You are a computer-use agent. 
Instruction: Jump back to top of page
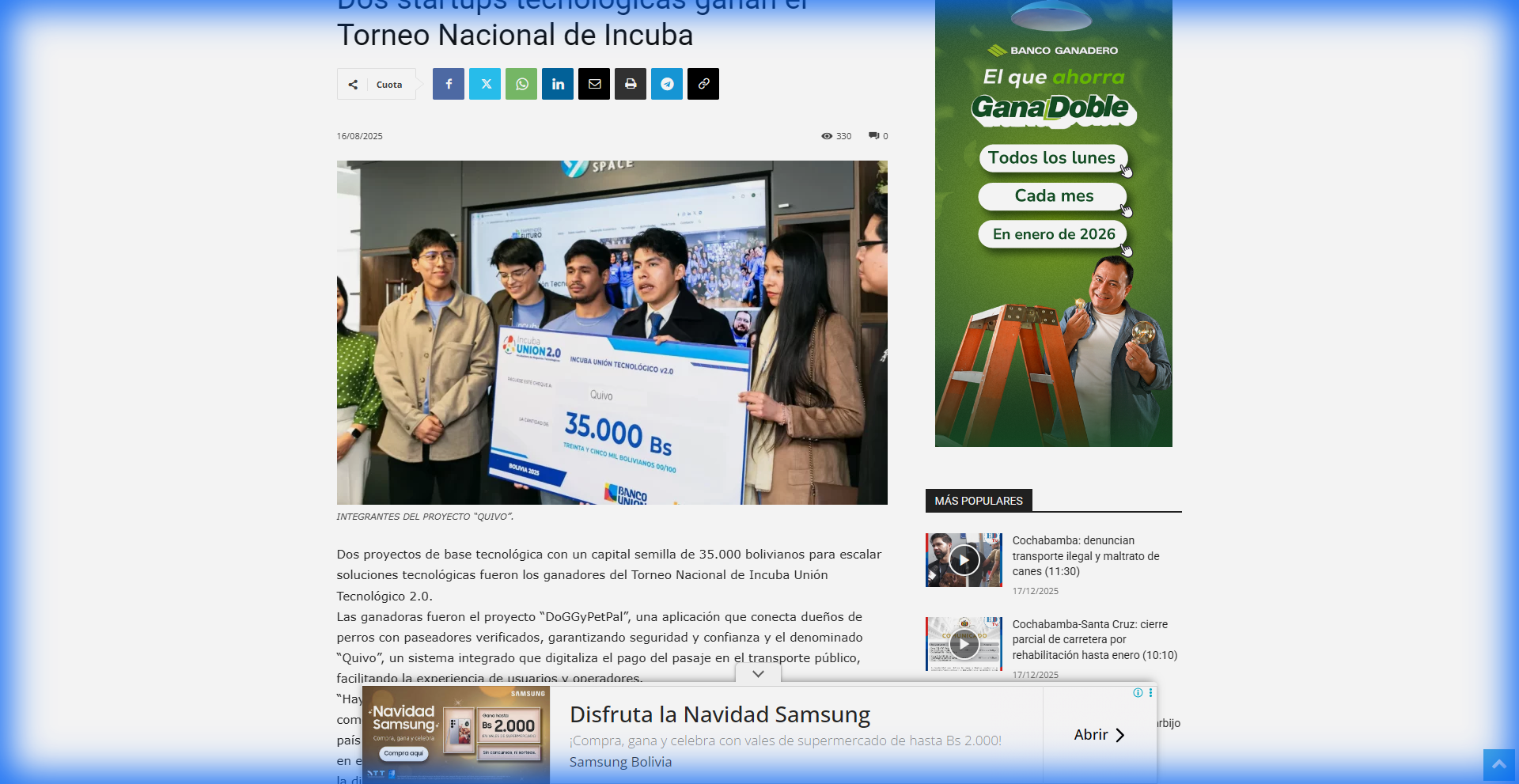click(x=1498, y=765)
